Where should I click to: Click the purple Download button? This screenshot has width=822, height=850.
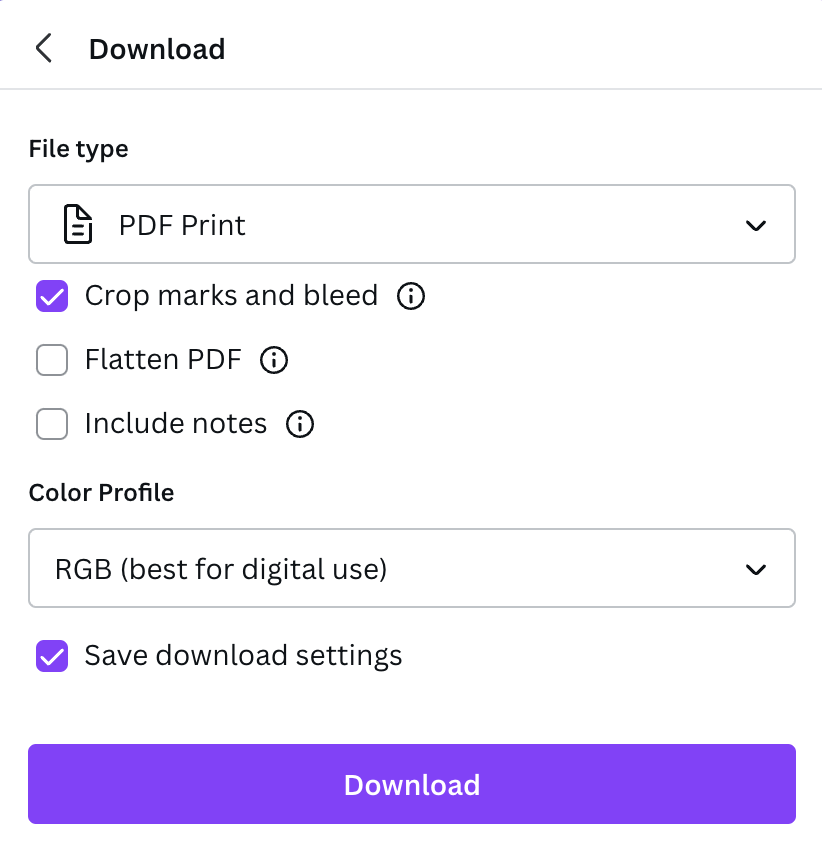click(x=412, y=784)
